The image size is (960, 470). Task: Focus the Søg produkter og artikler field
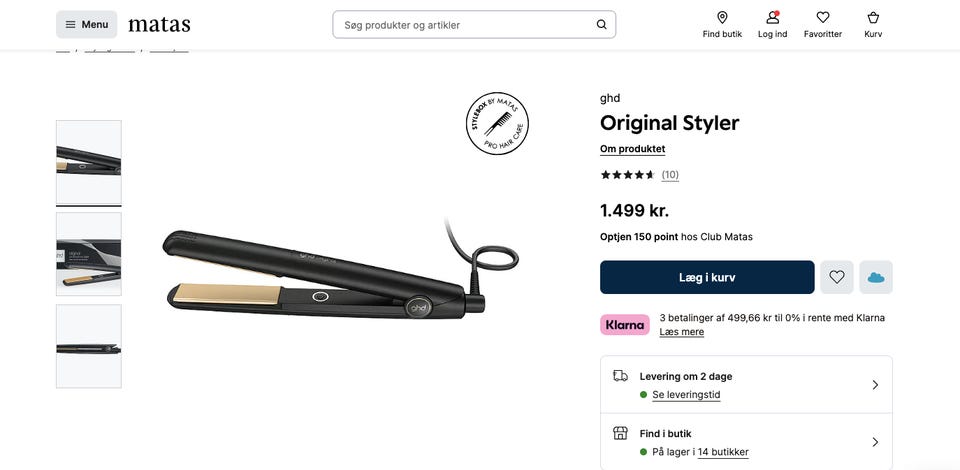[x=465, y=25]
